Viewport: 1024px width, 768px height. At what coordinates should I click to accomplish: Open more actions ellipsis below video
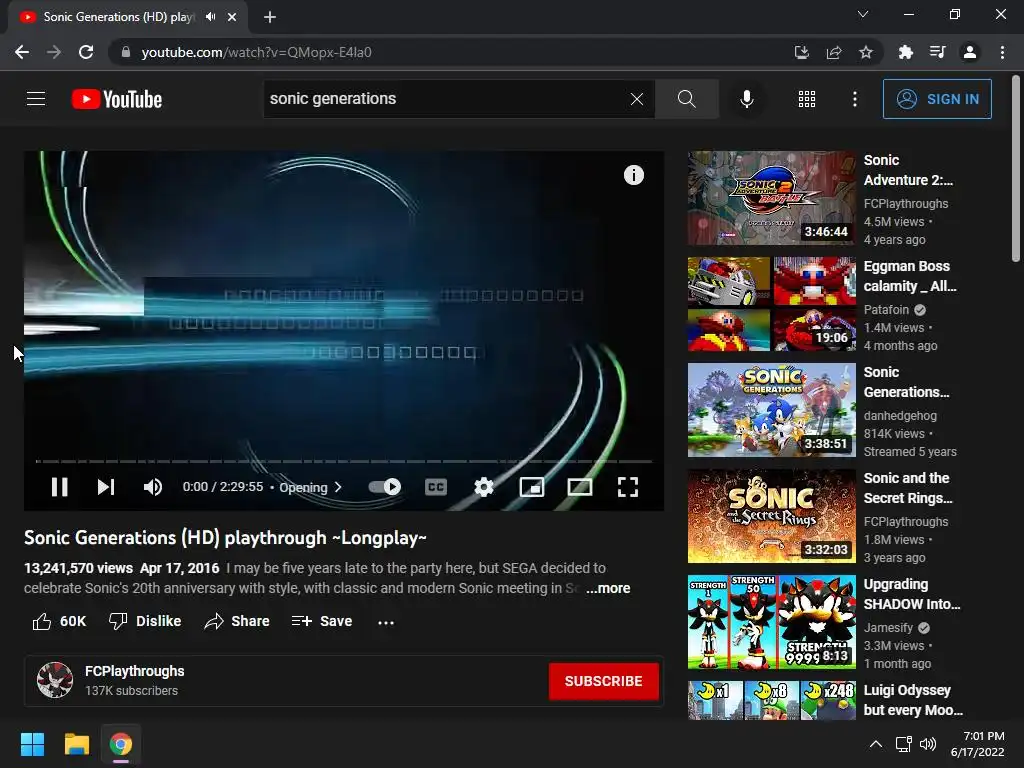(386, 622)
